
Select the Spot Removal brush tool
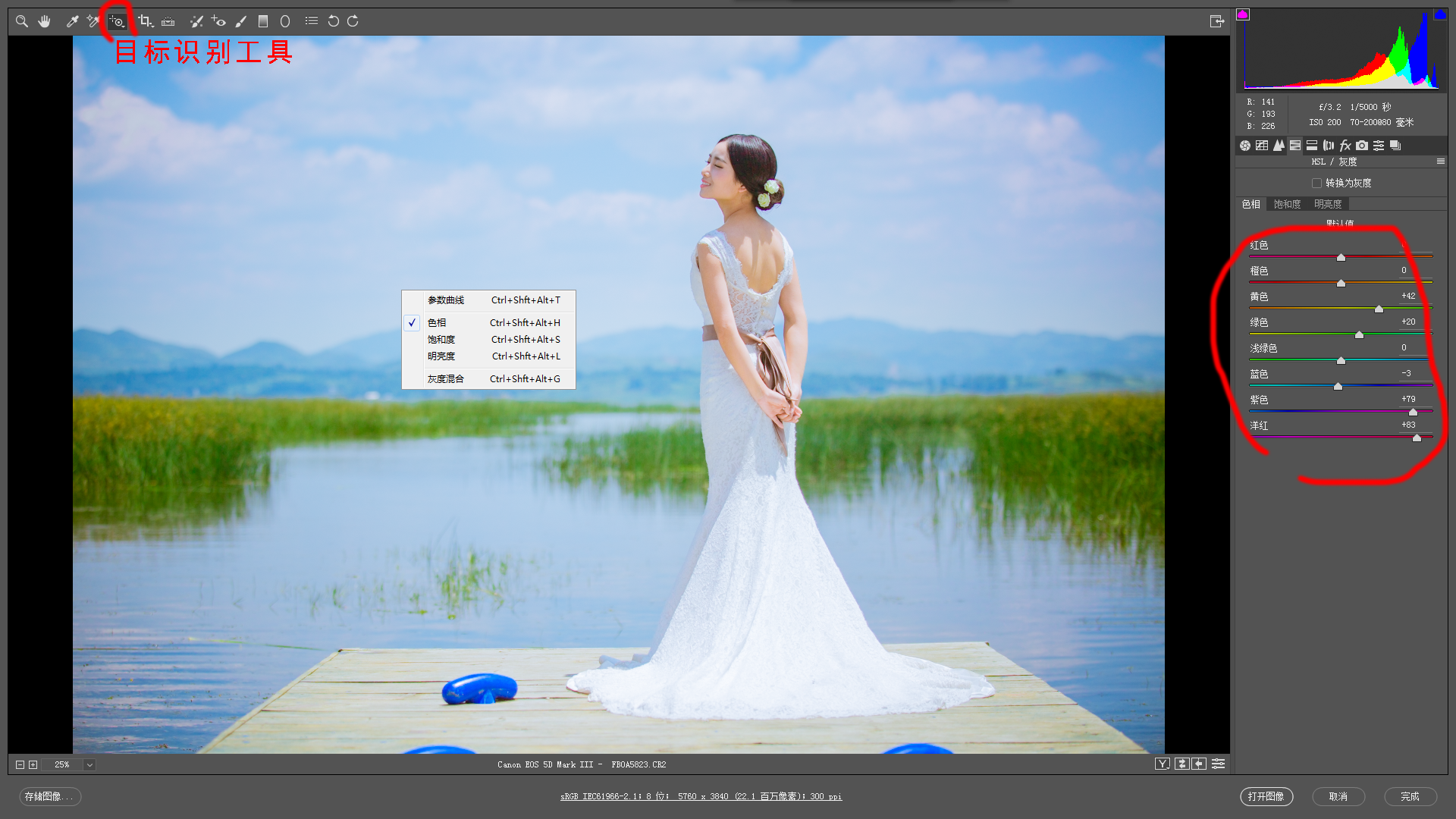click(196, 21)
